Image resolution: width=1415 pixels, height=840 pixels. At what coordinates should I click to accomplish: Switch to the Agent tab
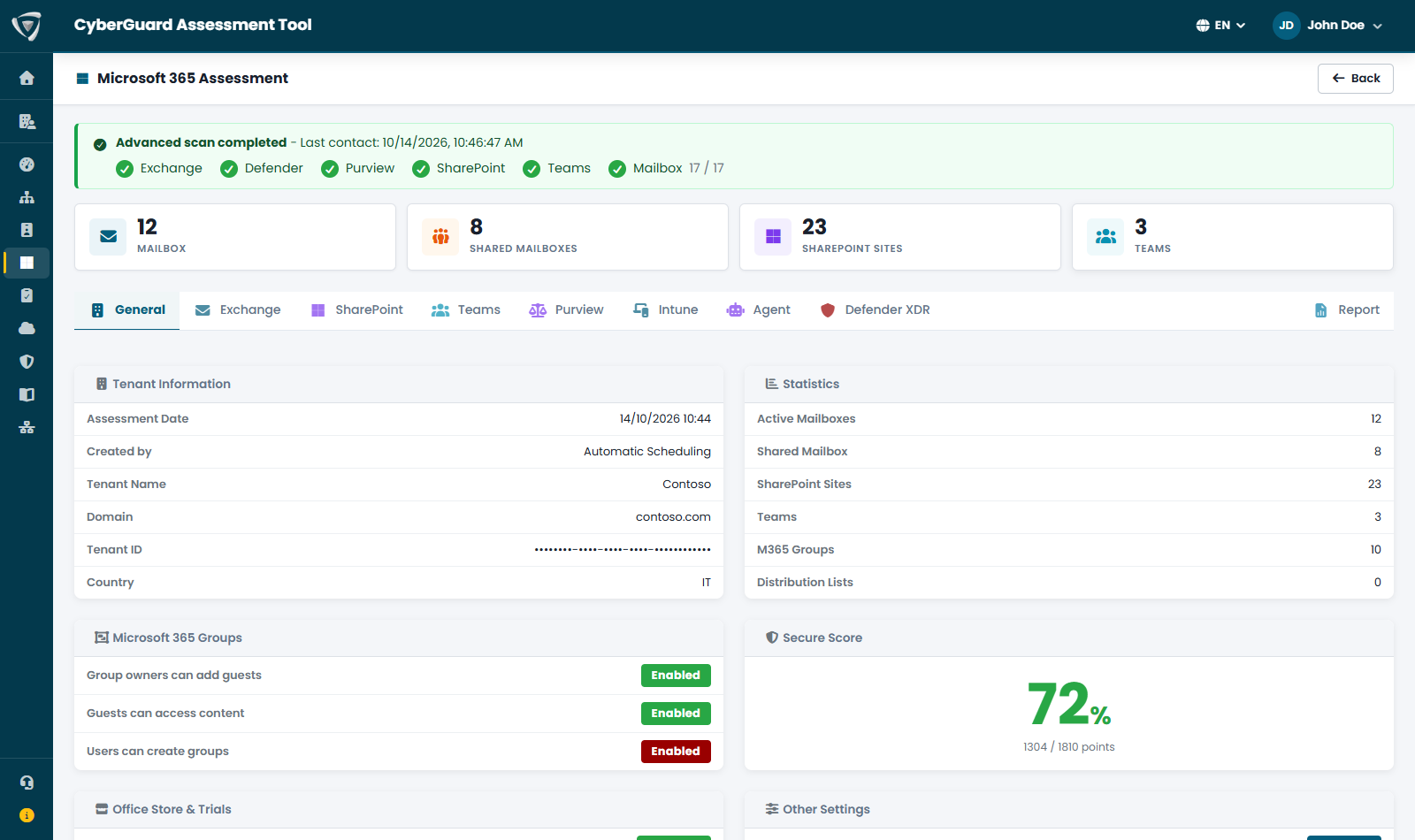pos(758,310)
